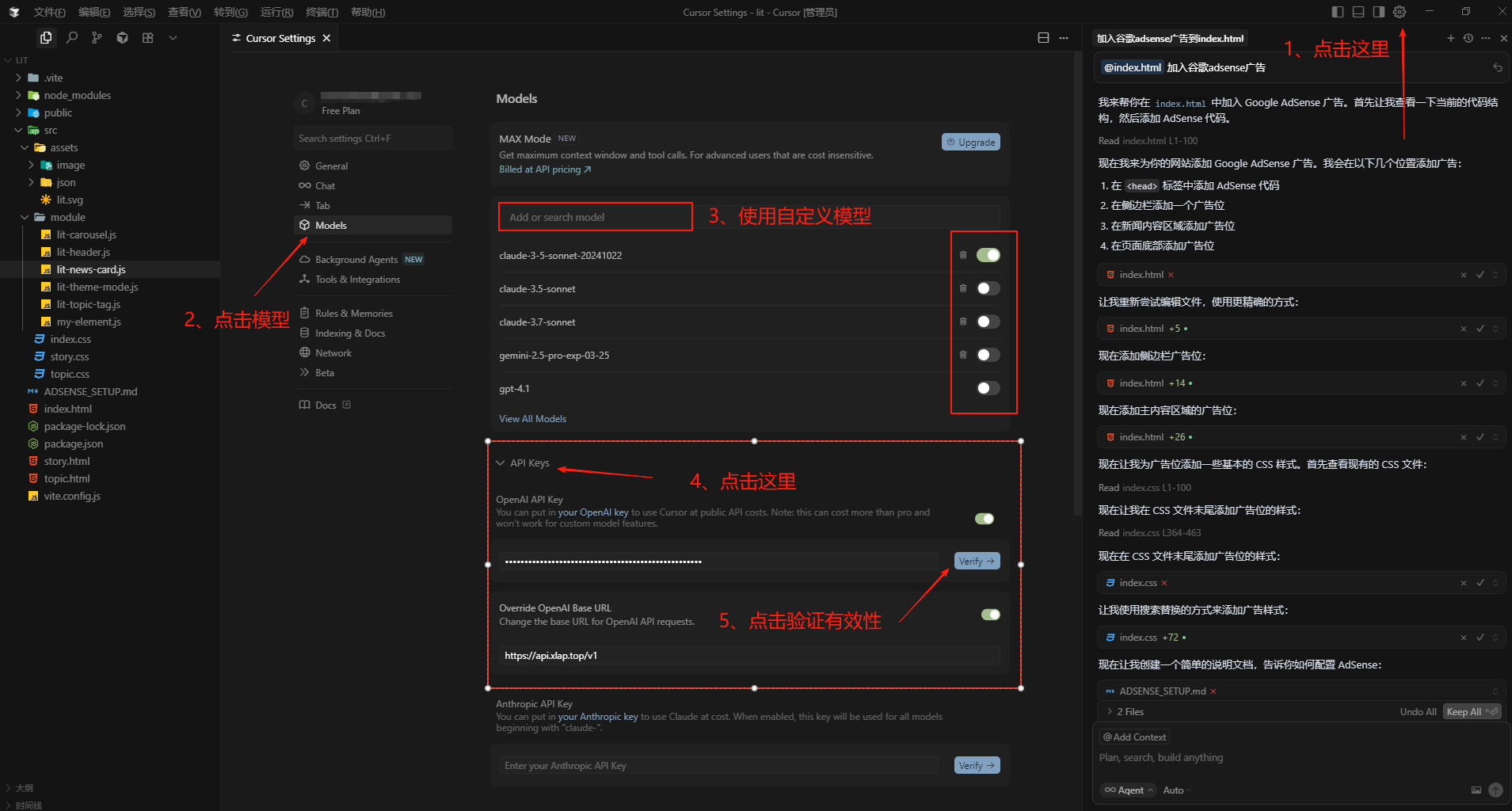The height and width of the screenshot is (811, 1512).
Task: Start a new chat with the plus icon
Action: click(1451, 38)
